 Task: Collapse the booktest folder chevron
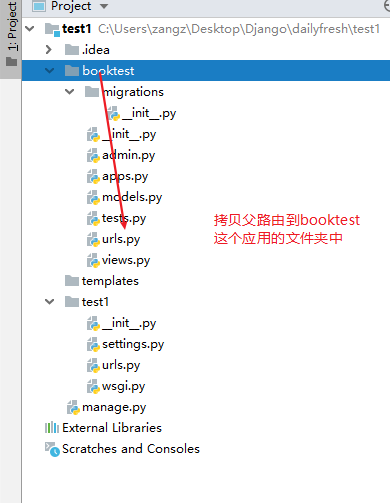(x=49, y=71)
